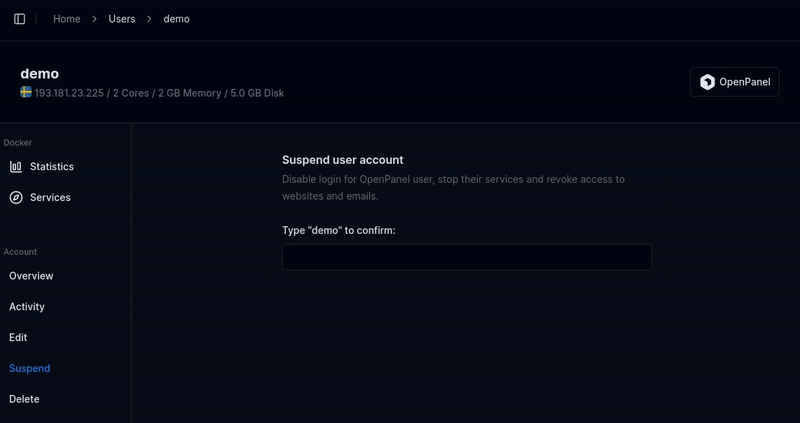Click the Account section label
The height and width of the screenshot is (423, 800).
point(20,252)
